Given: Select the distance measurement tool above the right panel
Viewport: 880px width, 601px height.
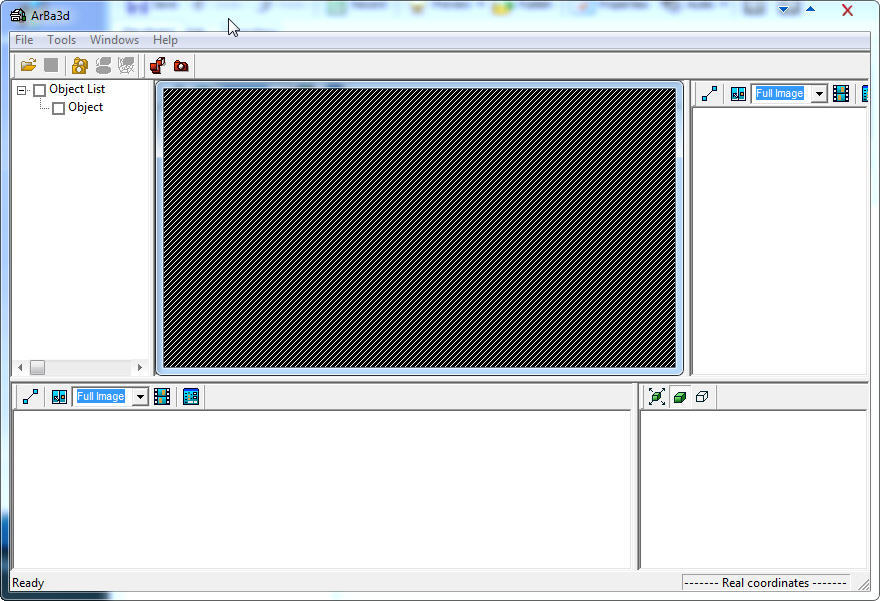Looking at the screenshot, I should pos(709,93).
